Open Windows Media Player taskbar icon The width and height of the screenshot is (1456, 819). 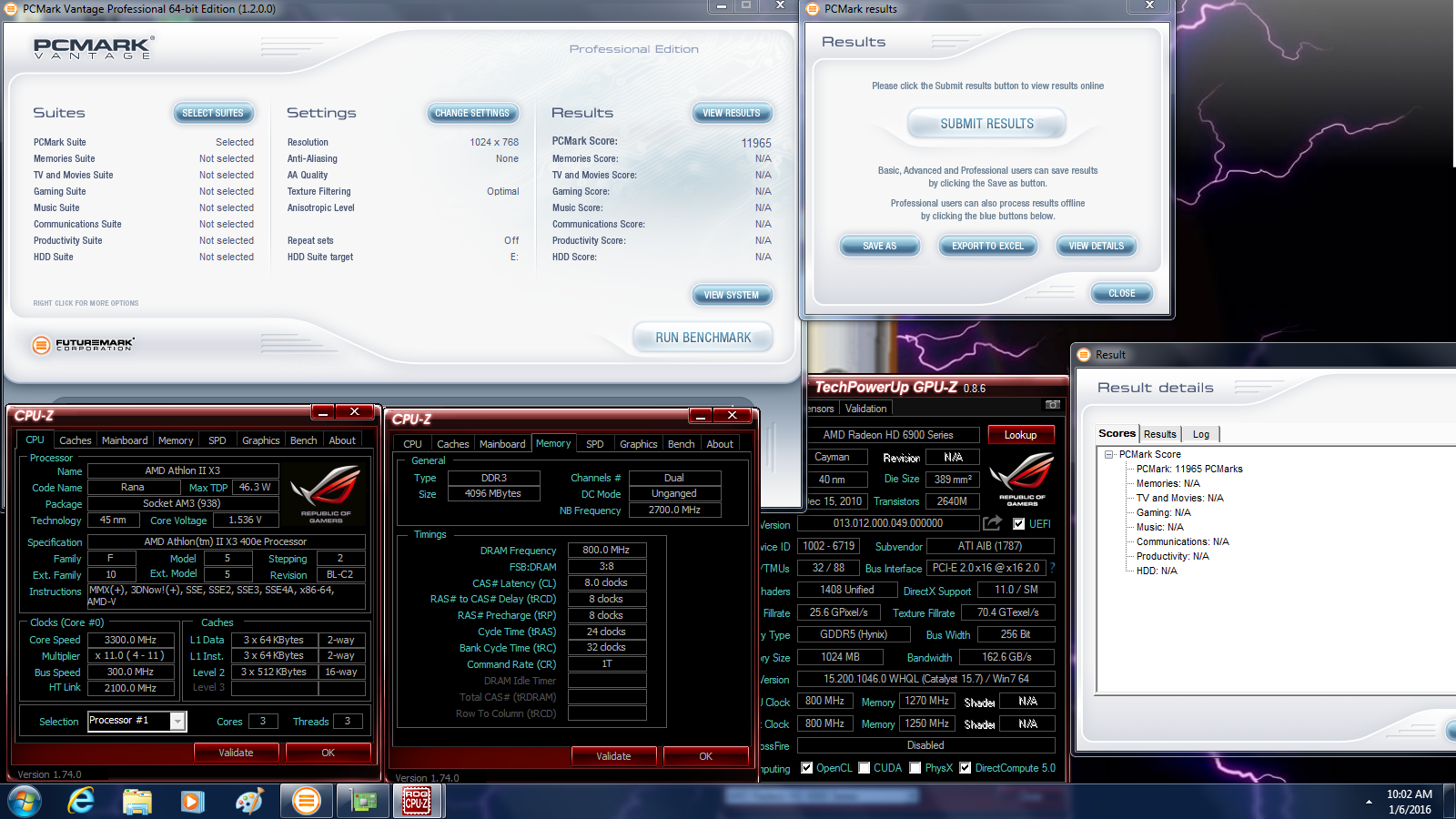(192, 802)
